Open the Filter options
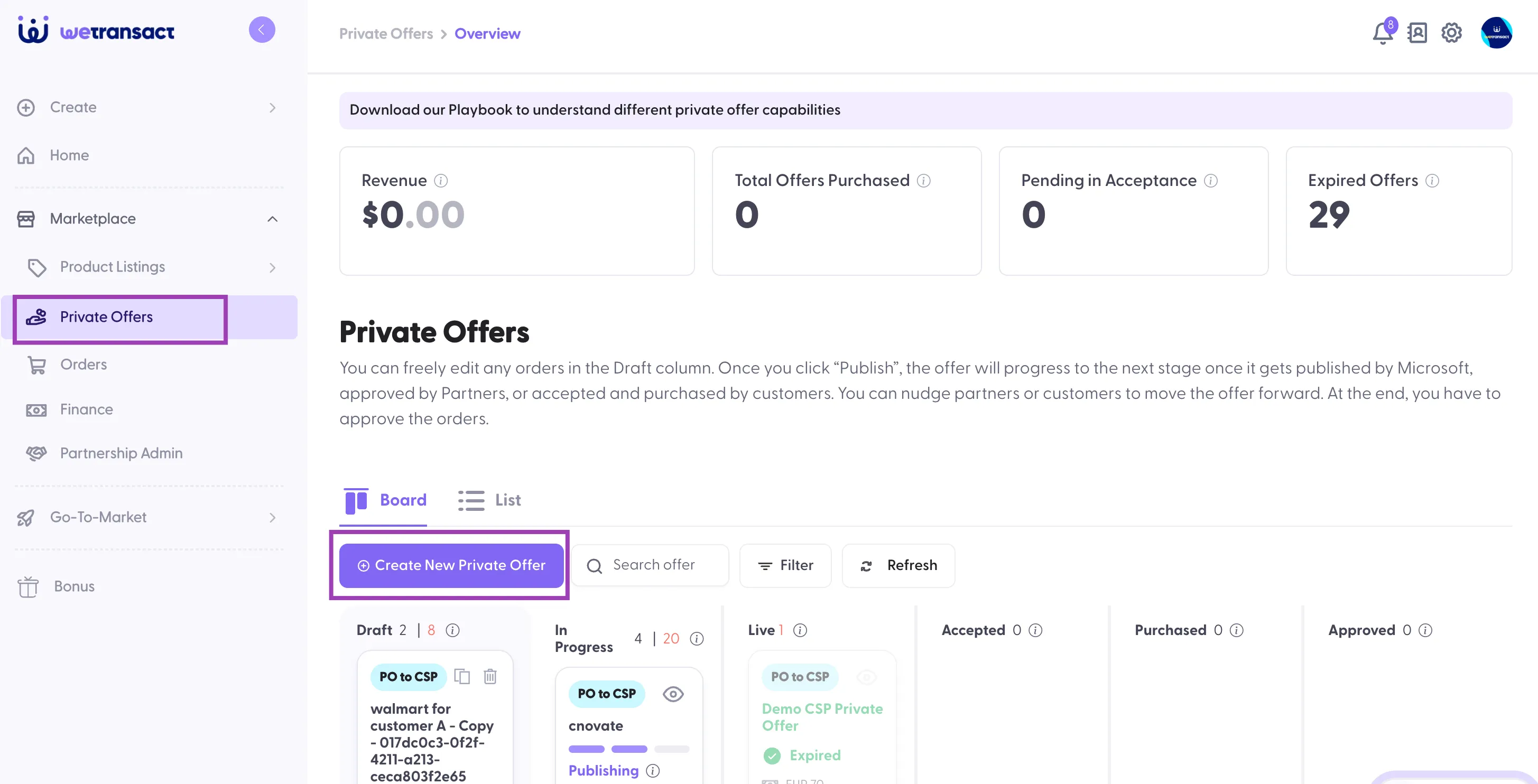Screen dimensions: 1538x784 click(785, 565)
